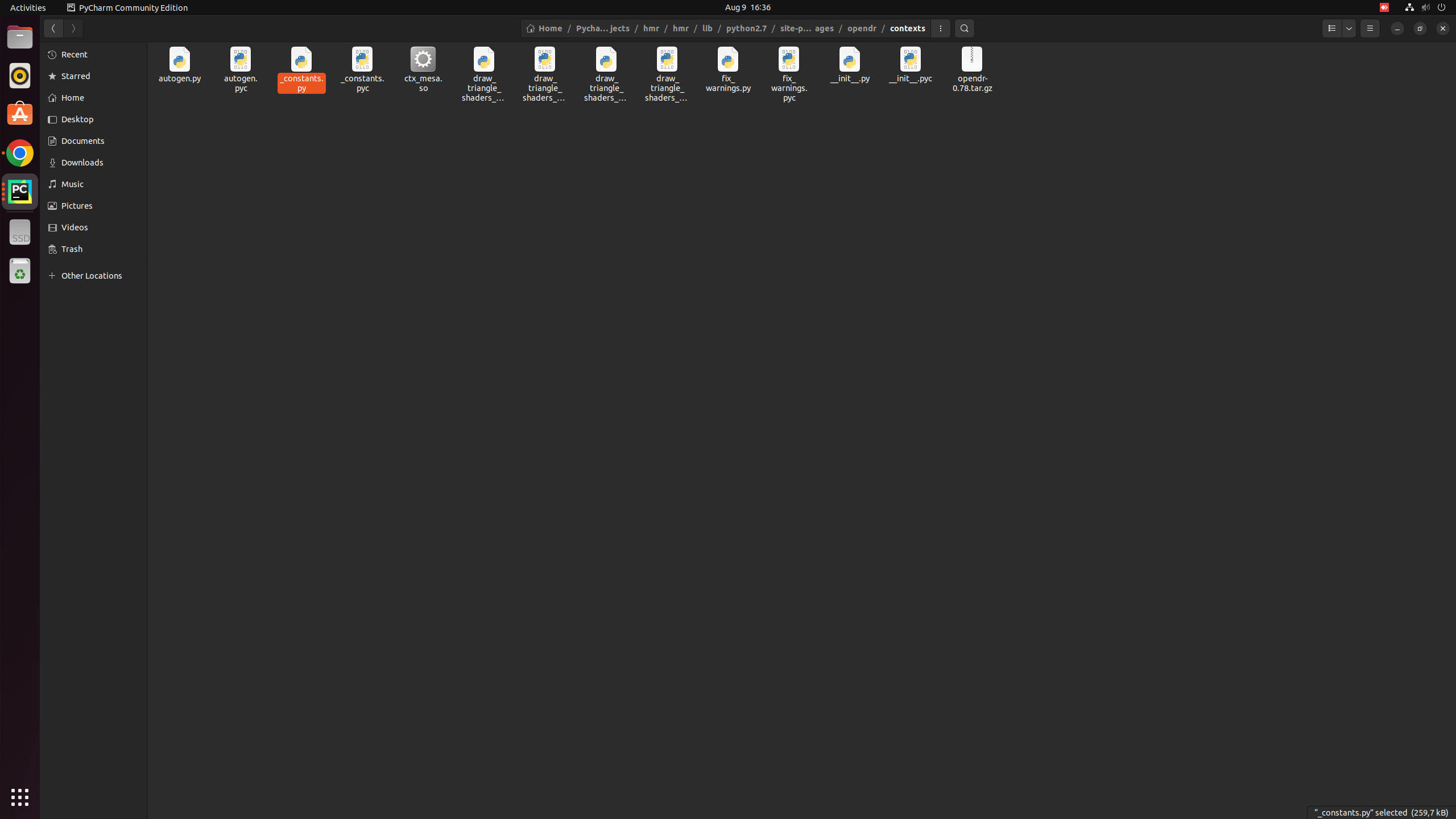Jump to the opendr path segment
Screen dimensions: 1456x819
click(x=861, y=28)
